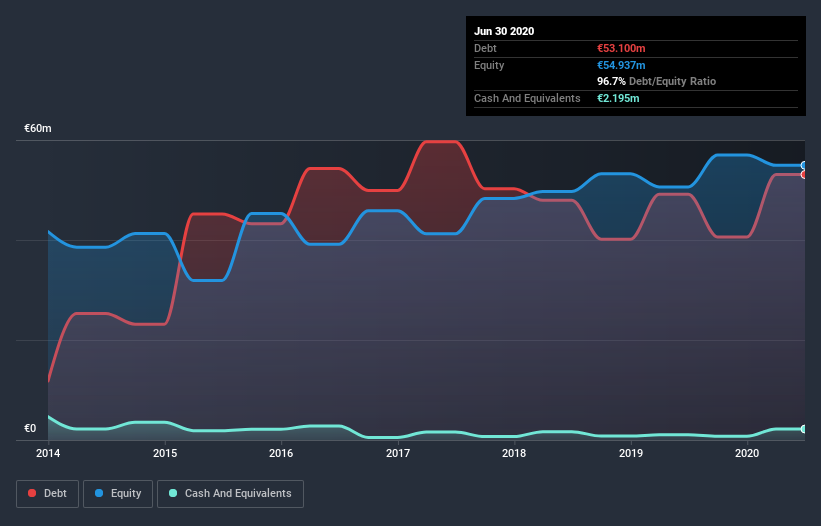Screen dimensions: 821x526
Task: Click the teal Cash legend dot
Action: pos(173,493)
